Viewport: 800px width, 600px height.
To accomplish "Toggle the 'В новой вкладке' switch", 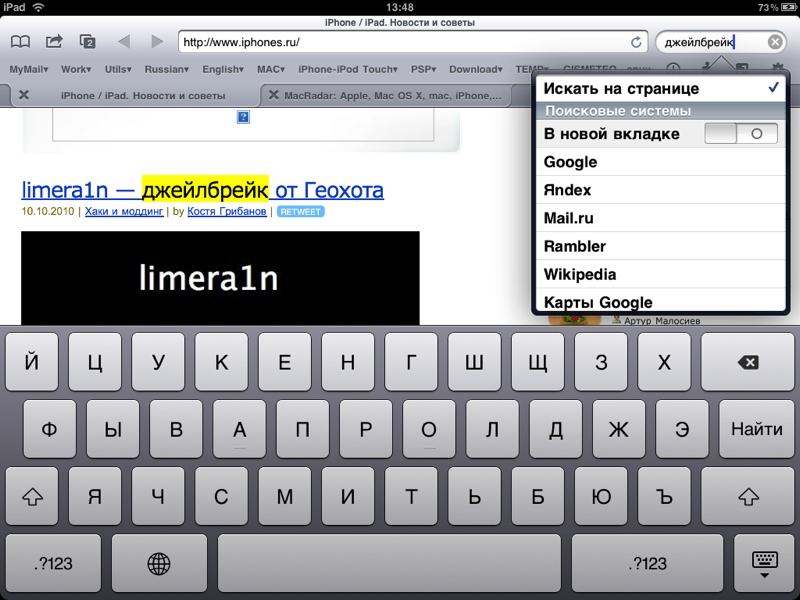I will (x=741, y=134).
